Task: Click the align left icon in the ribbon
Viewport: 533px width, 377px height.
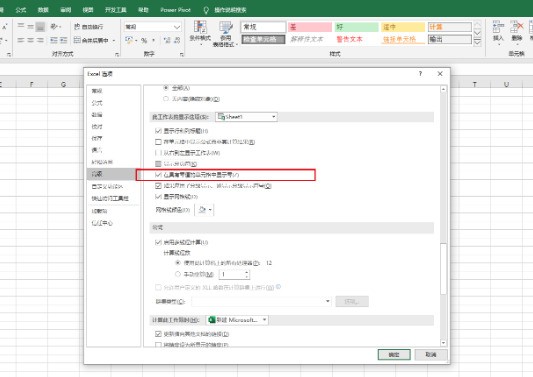Action: point(21,40)
